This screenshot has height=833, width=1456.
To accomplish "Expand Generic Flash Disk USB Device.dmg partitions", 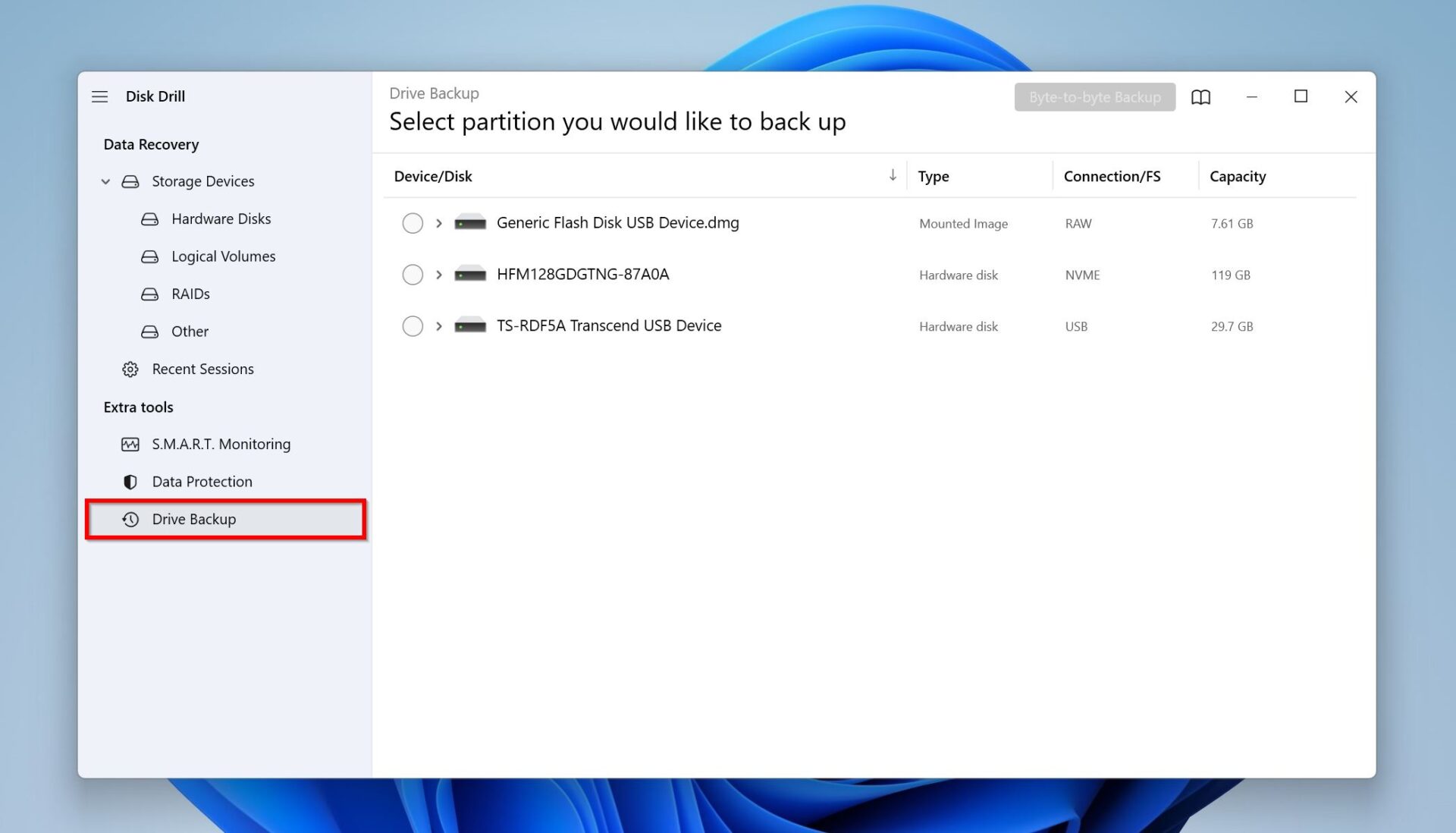I will pos(438,223).
